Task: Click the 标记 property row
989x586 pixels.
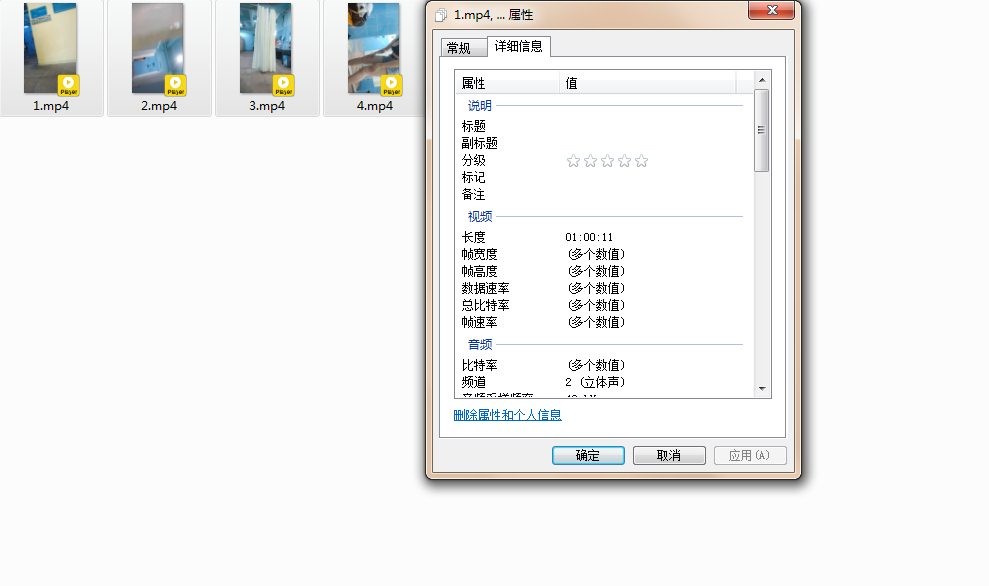Action: click(604, 177)
